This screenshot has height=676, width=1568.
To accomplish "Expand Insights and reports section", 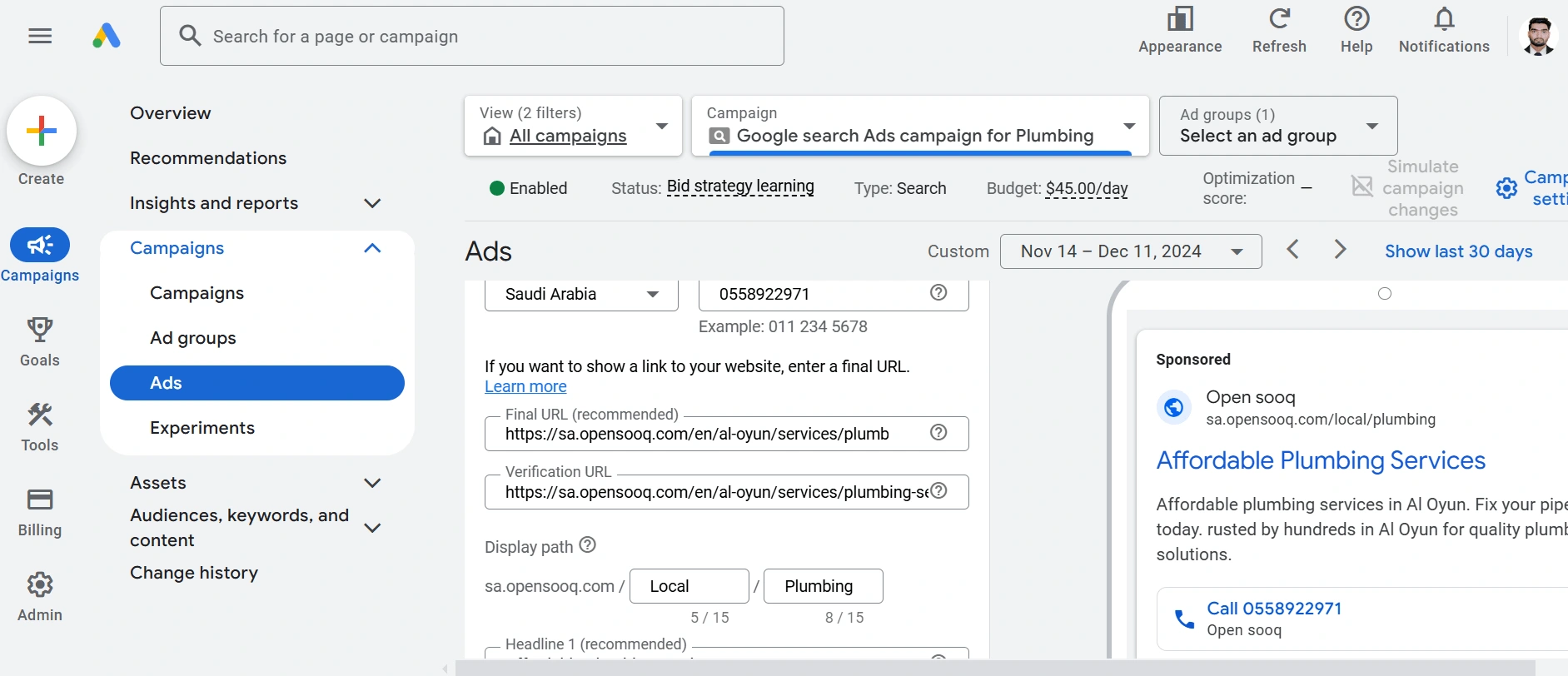I will [372, 203].
